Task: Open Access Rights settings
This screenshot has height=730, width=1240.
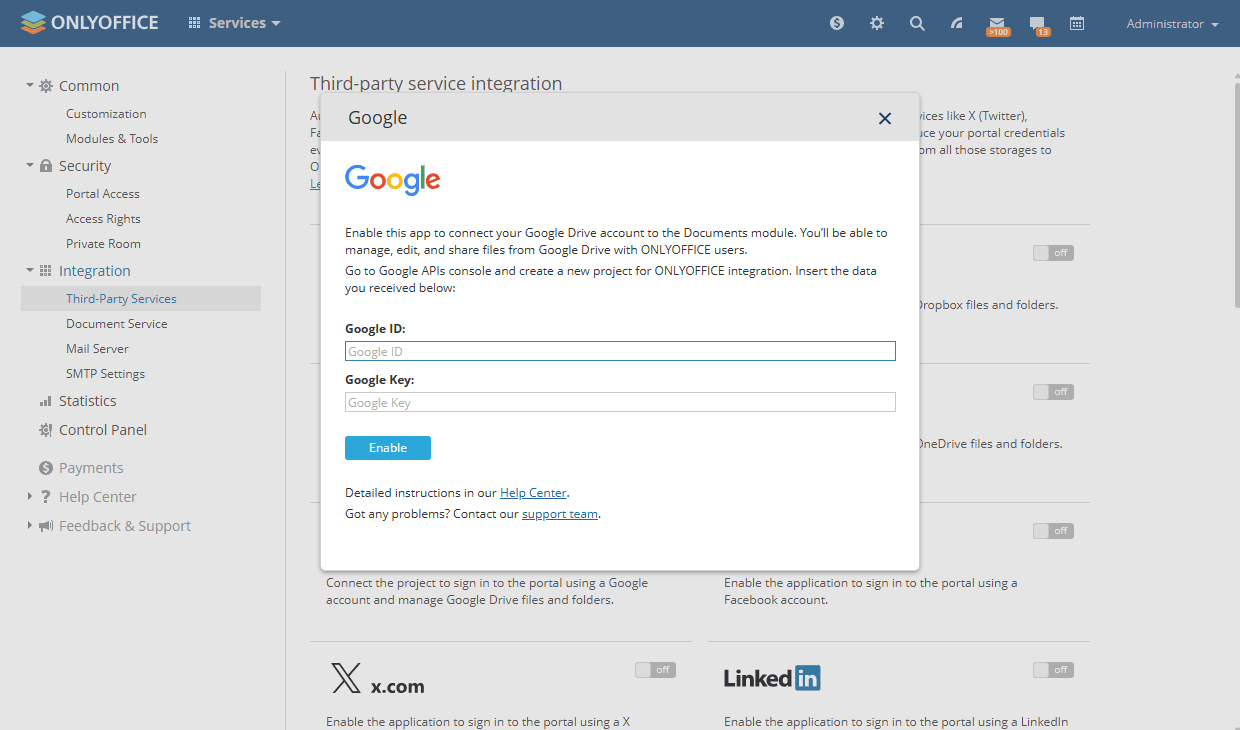Action: [x=103, y=219]
